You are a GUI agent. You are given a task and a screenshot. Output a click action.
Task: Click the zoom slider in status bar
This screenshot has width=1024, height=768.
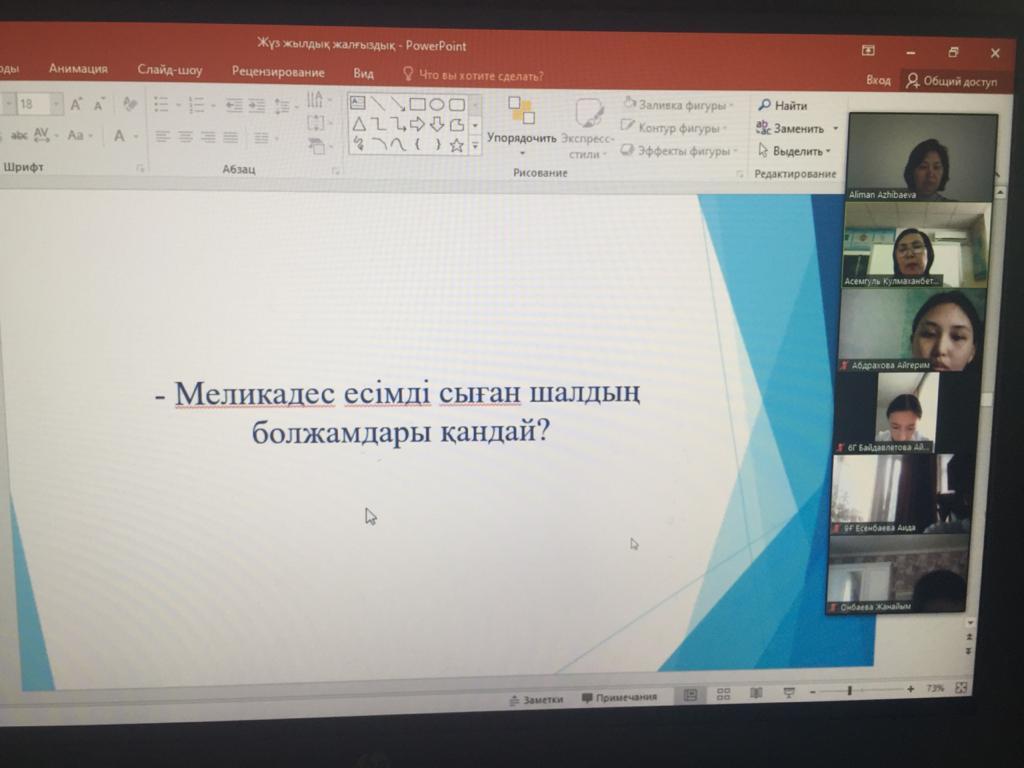pos(849,690)
